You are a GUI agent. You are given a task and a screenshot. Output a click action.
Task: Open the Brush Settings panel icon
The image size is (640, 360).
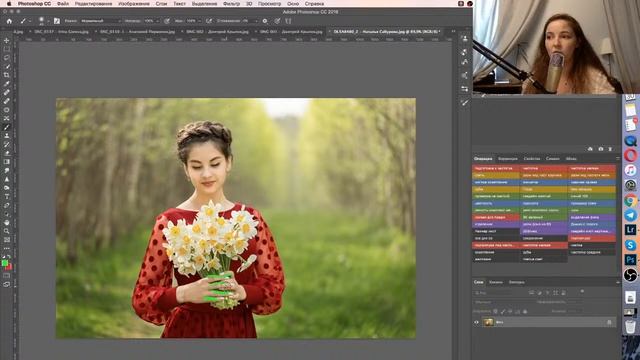point(57,21)
